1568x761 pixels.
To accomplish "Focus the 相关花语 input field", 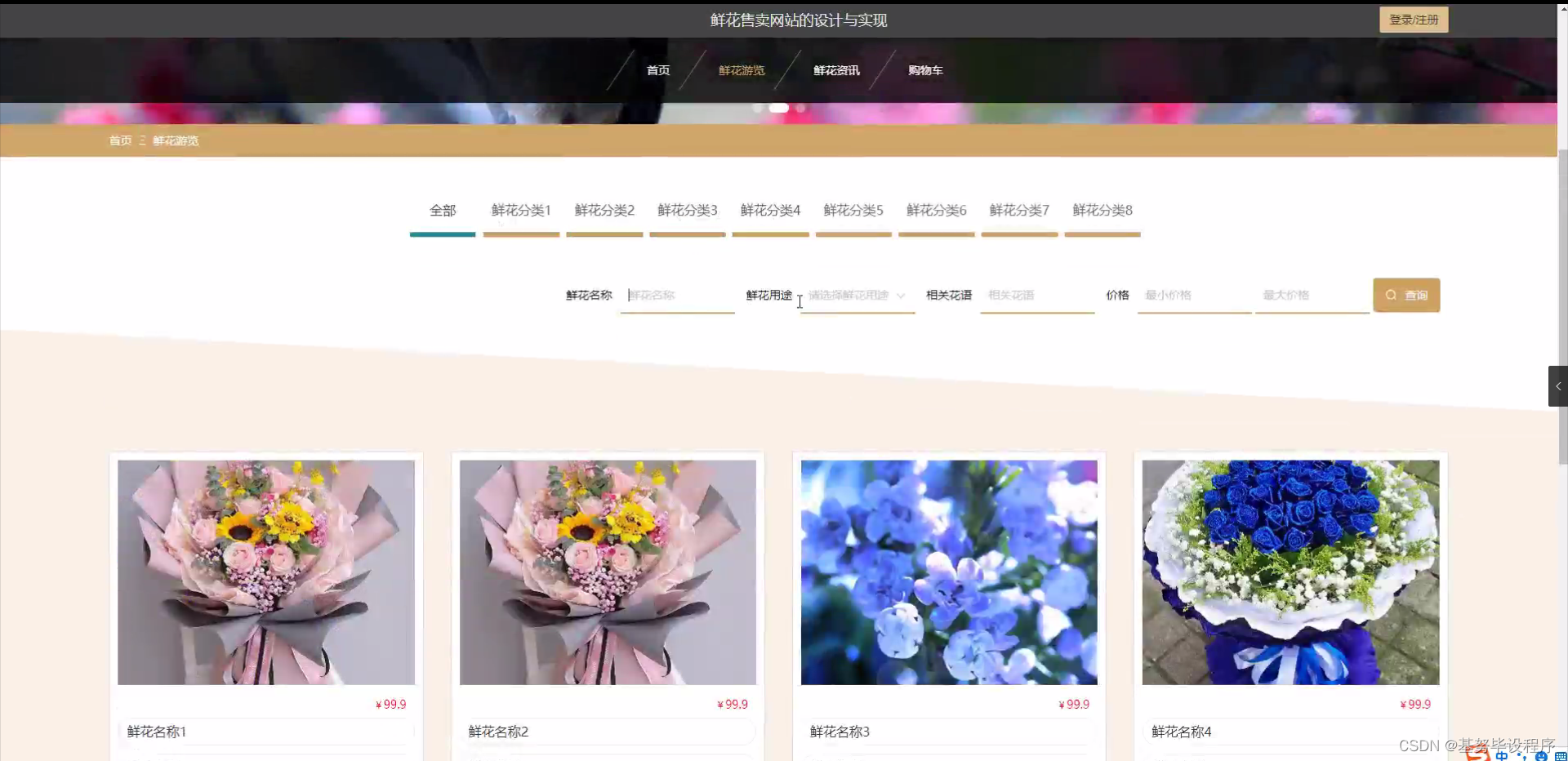I will point(1037,296).
